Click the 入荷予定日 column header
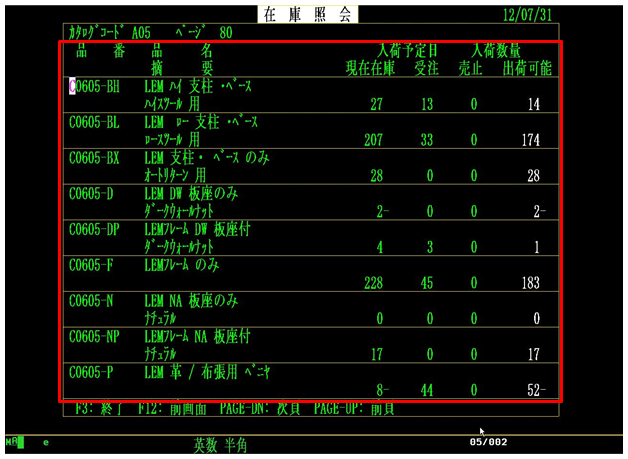This screenshot has height=459, width=628. tap(407, 51)
